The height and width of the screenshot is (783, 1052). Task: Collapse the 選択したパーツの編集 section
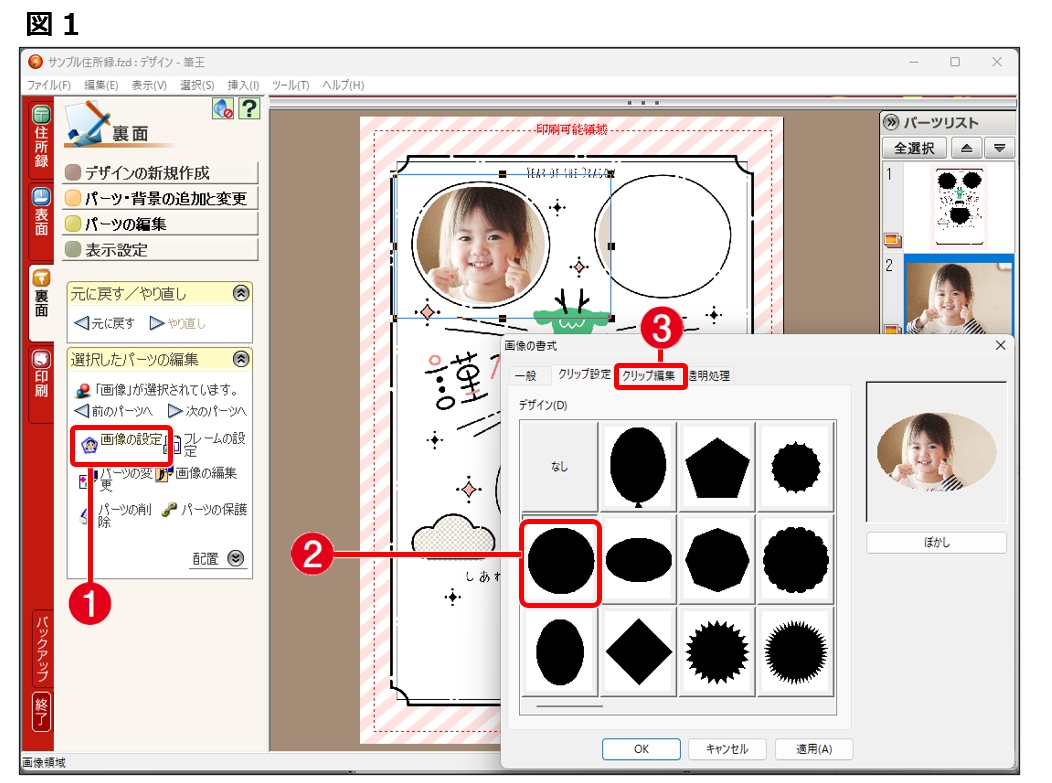click(x=240, y=359)
